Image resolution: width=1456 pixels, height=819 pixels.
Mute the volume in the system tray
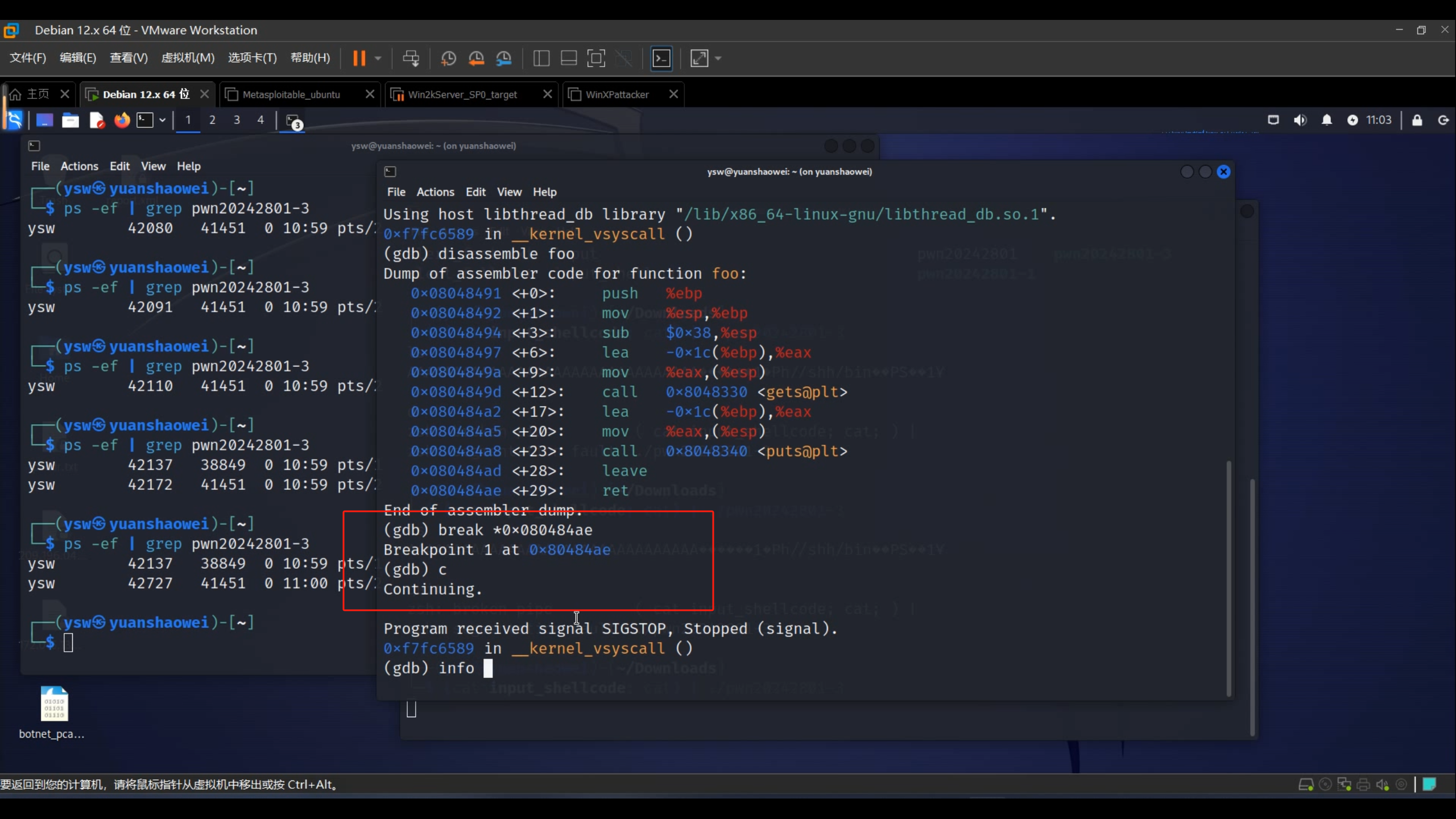[1300, 120]
